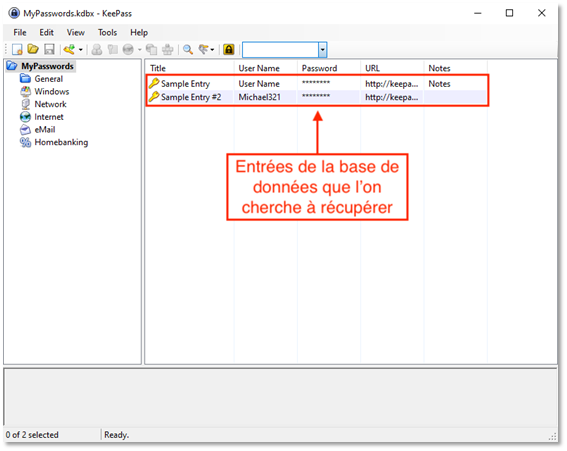The image size is (567, 451).
Task: Open the quick search combo box arrow
Action: (x=323, y=50)
